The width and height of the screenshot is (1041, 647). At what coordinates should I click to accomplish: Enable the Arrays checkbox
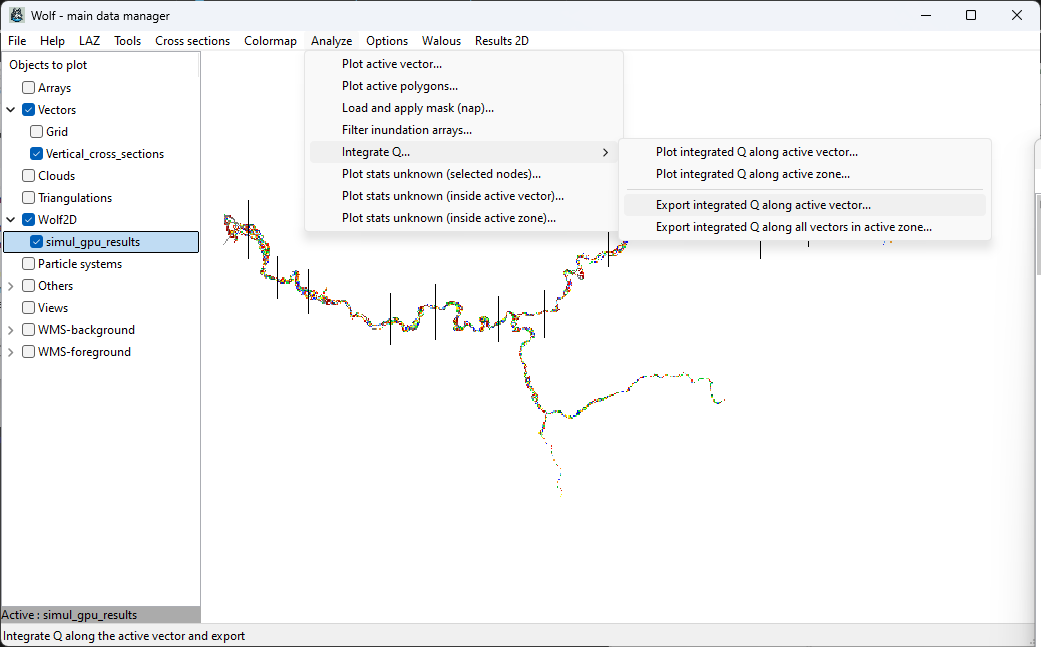click(x=29, y=88)
